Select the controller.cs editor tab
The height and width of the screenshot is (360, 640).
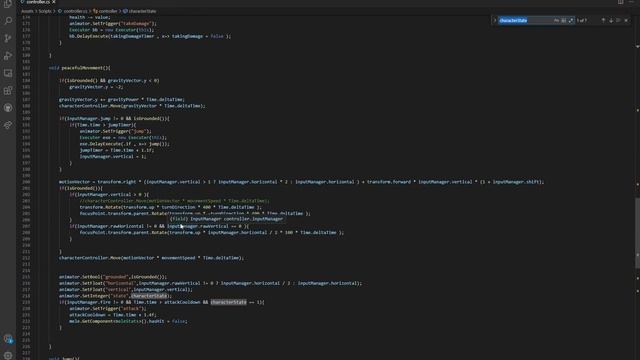[38, 2]
